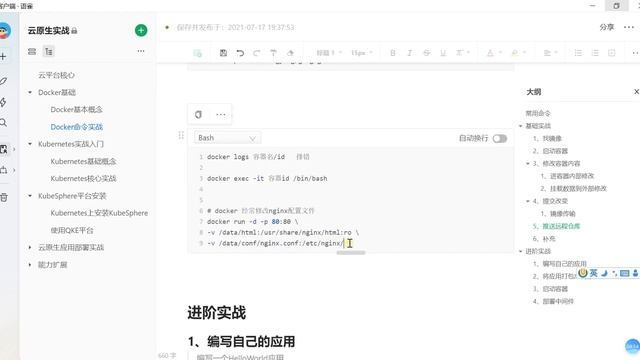
Task: Open the Bash language dropdown
Action: (227, 138)
